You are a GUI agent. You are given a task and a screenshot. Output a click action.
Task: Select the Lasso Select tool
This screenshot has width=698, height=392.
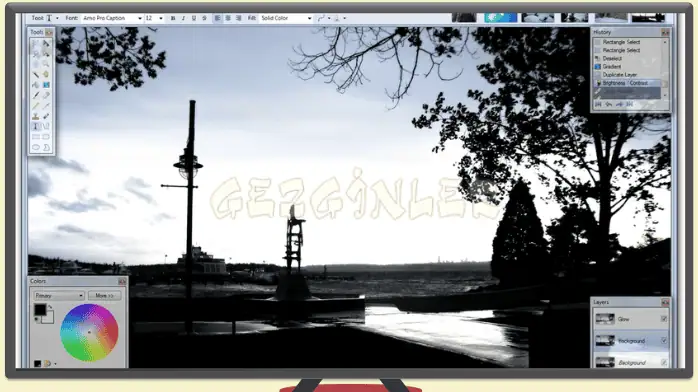(36, 54)
